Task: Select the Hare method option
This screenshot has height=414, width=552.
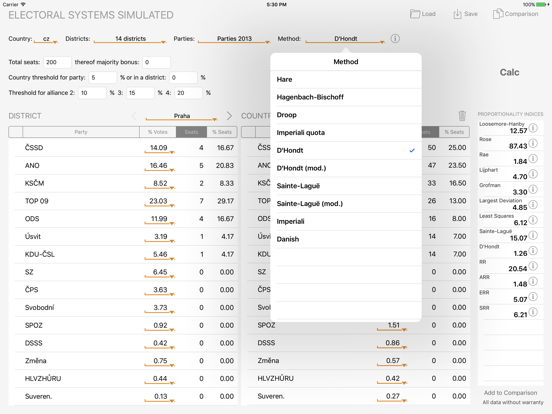Action: pos(346,80)
